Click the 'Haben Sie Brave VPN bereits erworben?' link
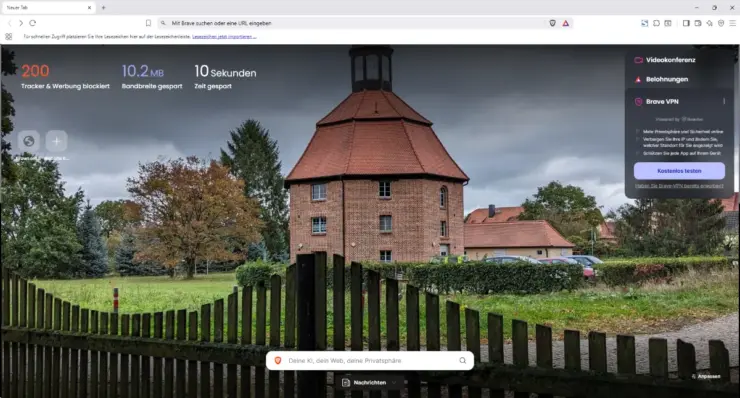 click(x=679, y=186)
